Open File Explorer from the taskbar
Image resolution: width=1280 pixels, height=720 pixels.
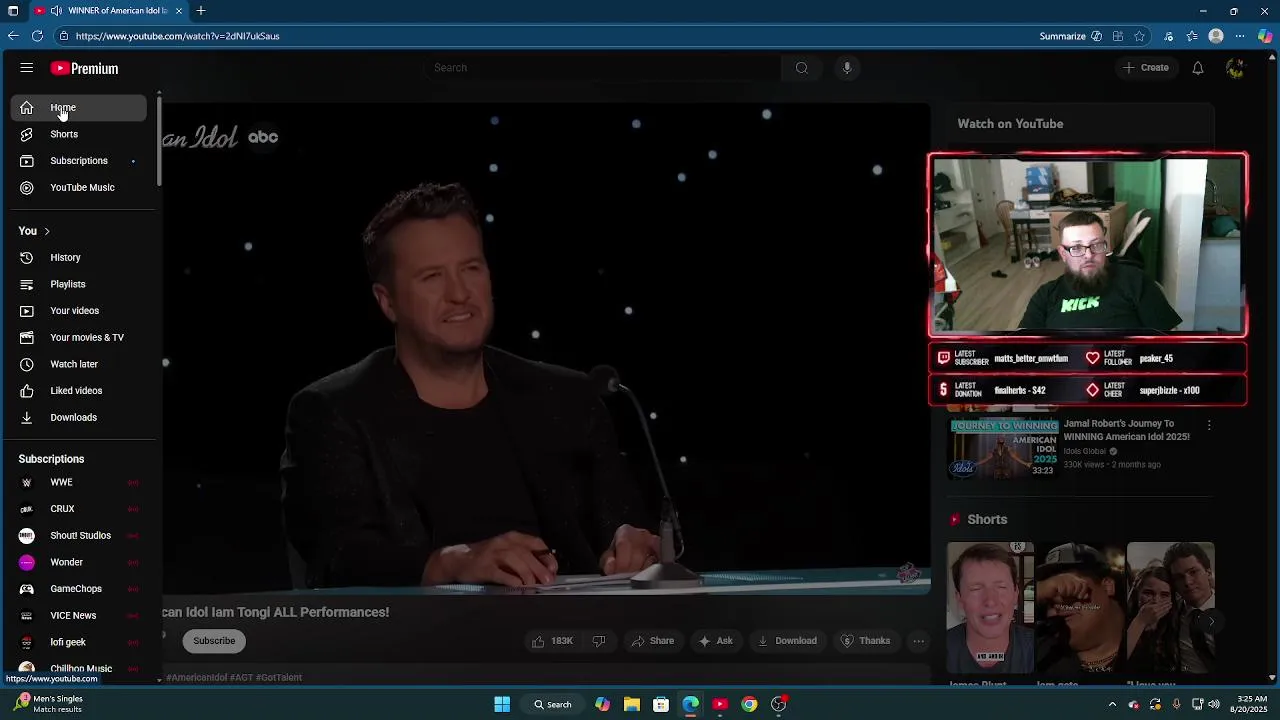pyautogui.click(x=632, y=704)
